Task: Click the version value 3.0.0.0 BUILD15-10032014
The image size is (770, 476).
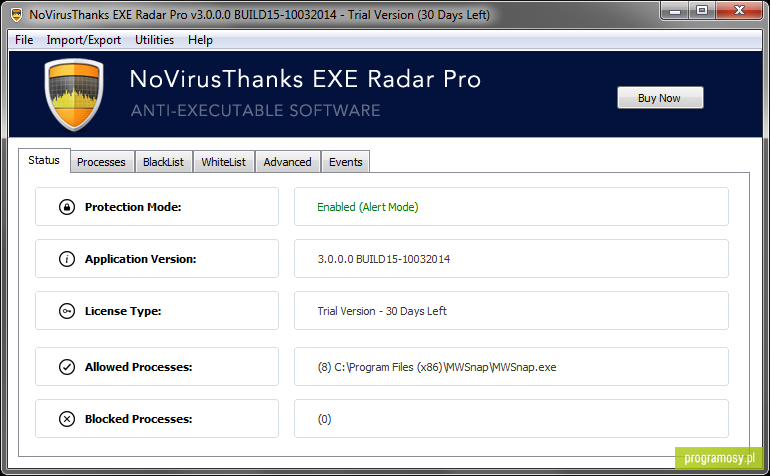Action: 384,259
